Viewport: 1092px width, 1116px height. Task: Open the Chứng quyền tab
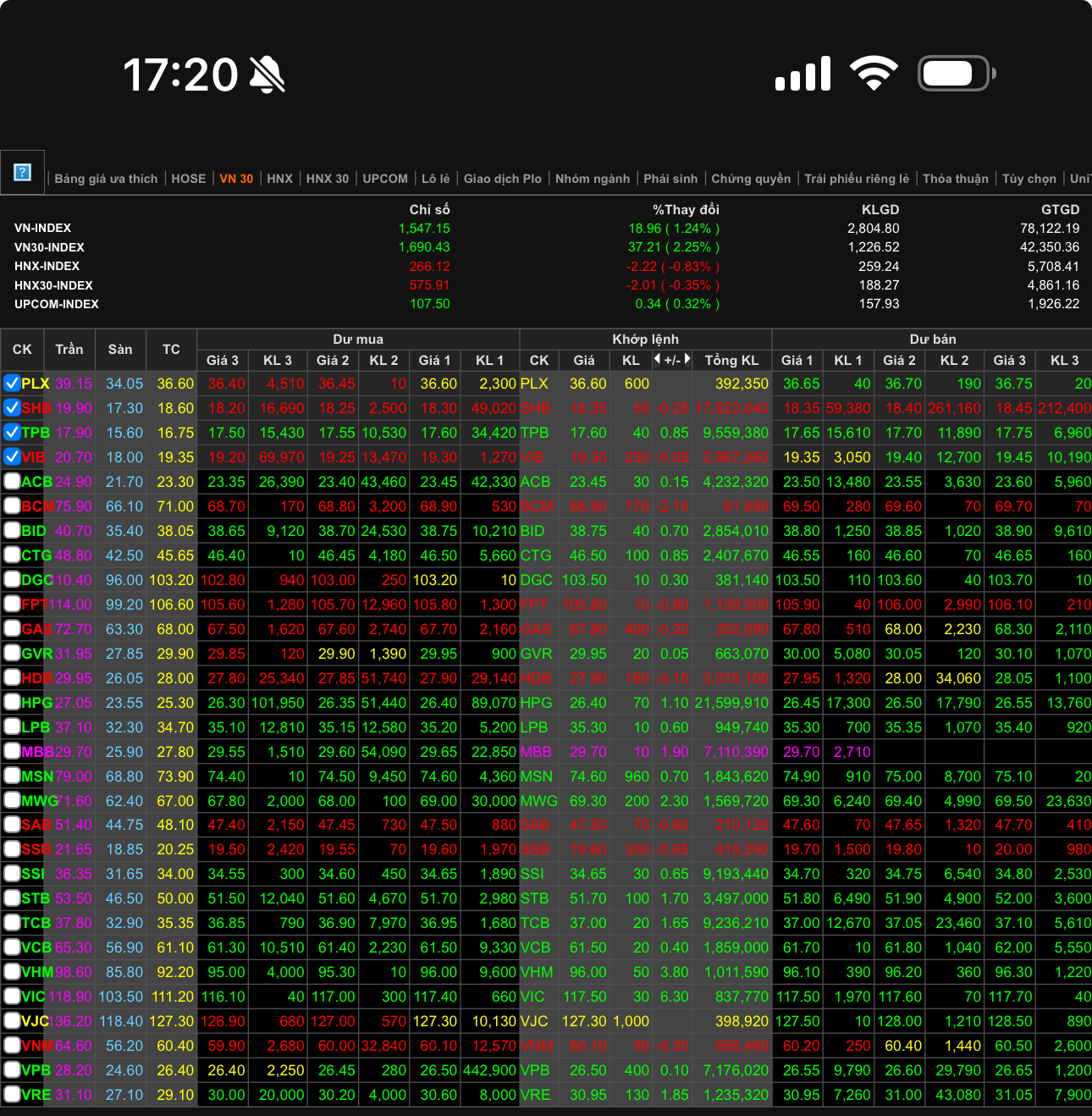(x=751, y=179)
